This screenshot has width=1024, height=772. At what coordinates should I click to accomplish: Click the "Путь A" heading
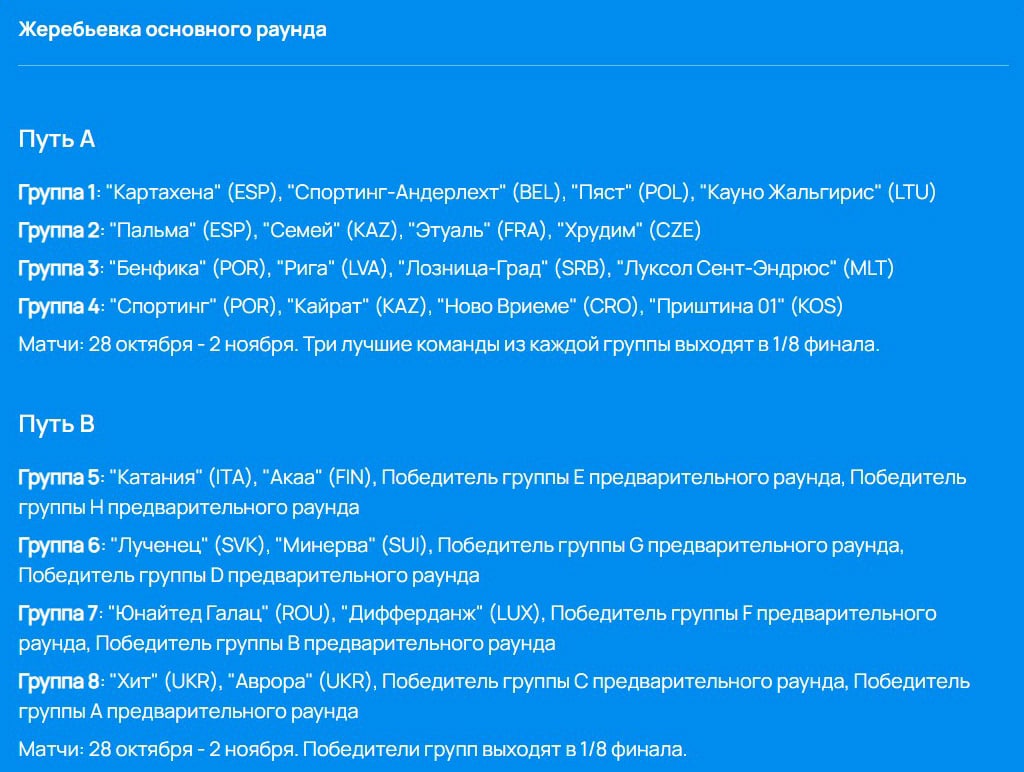[x=57, y=139]
